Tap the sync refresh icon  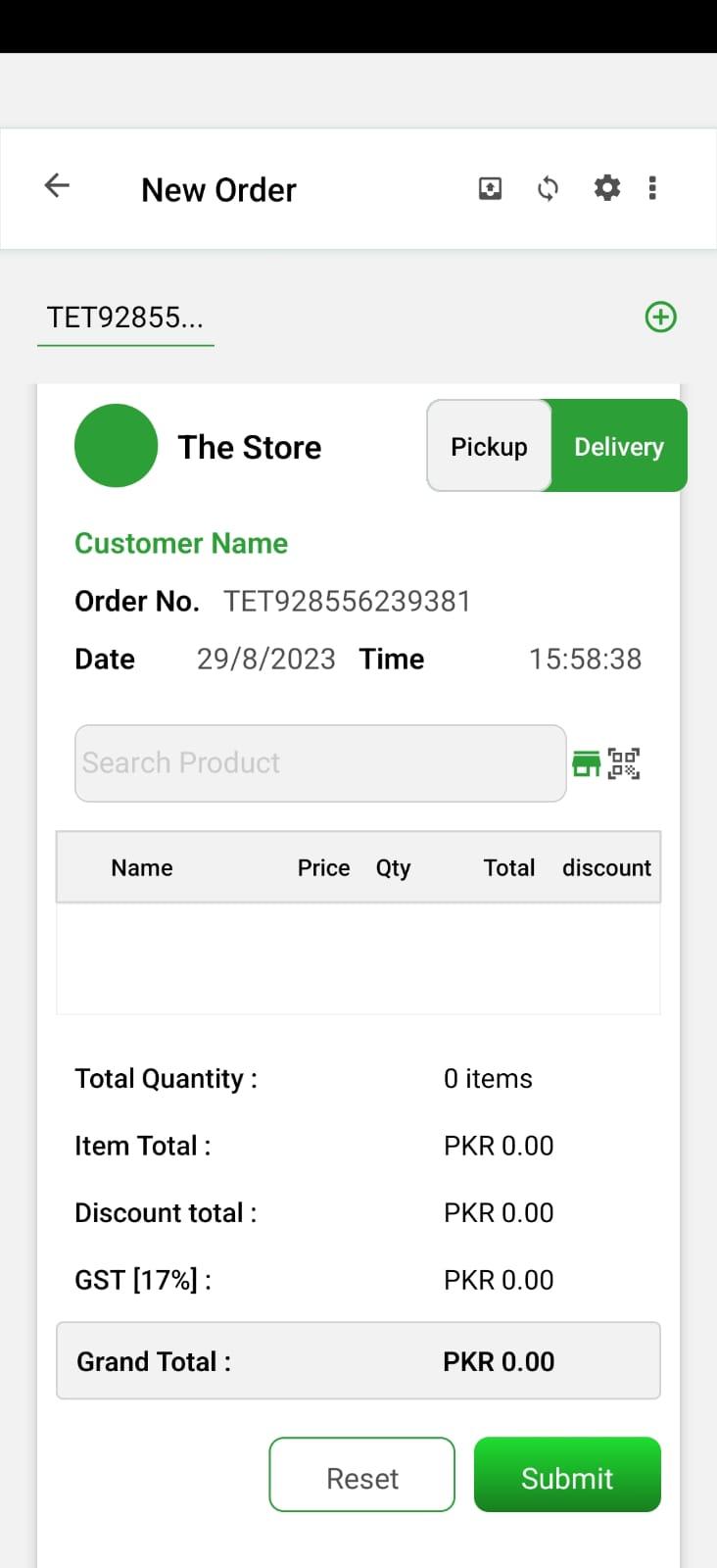click(x=548, y=188)
